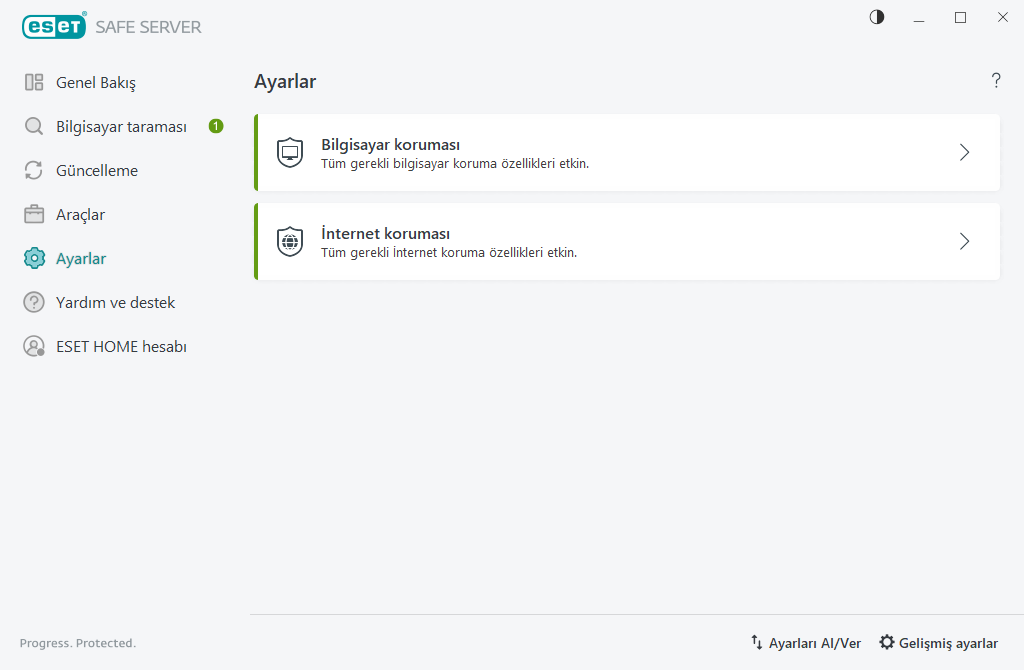Expand Bilgisayar koruması with its chevron arrow
Viewport: 1024px width, 670px height.
[964, 153]
